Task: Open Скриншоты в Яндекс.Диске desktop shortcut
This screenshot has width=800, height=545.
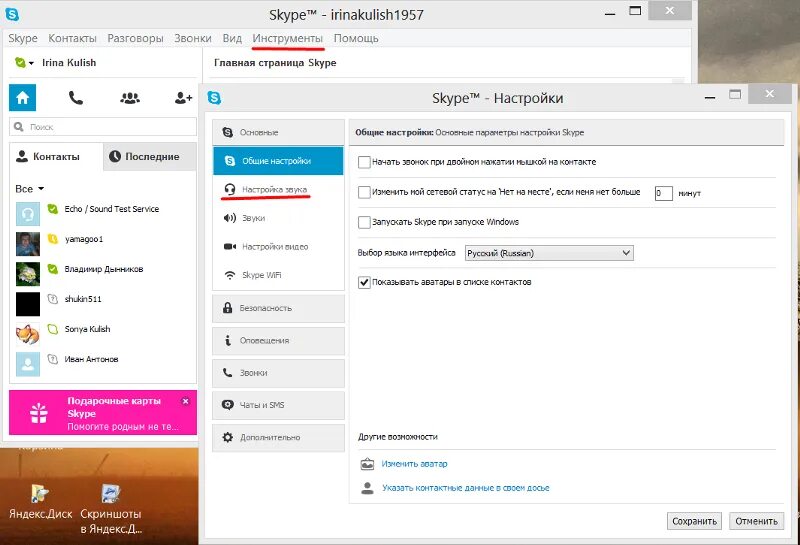Action: [x=111, y=508]
